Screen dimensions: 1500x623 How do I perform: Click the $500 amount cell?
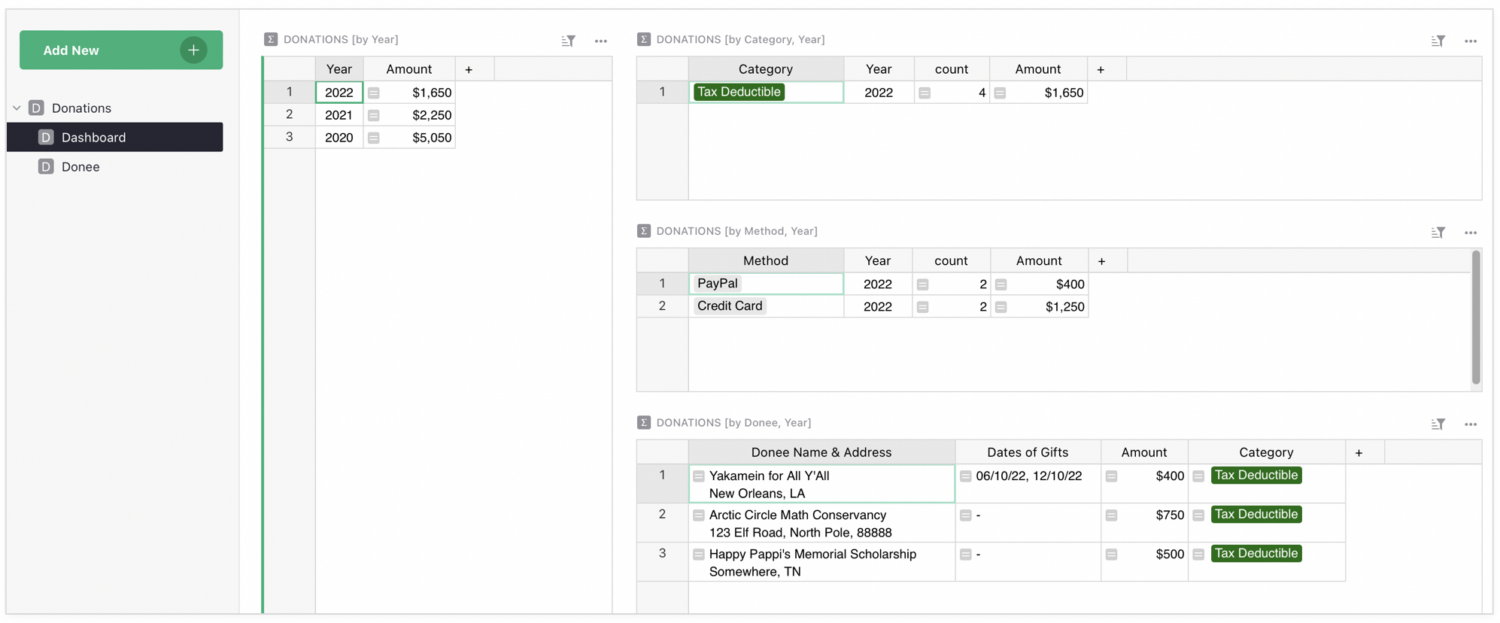pos(1145,562)
